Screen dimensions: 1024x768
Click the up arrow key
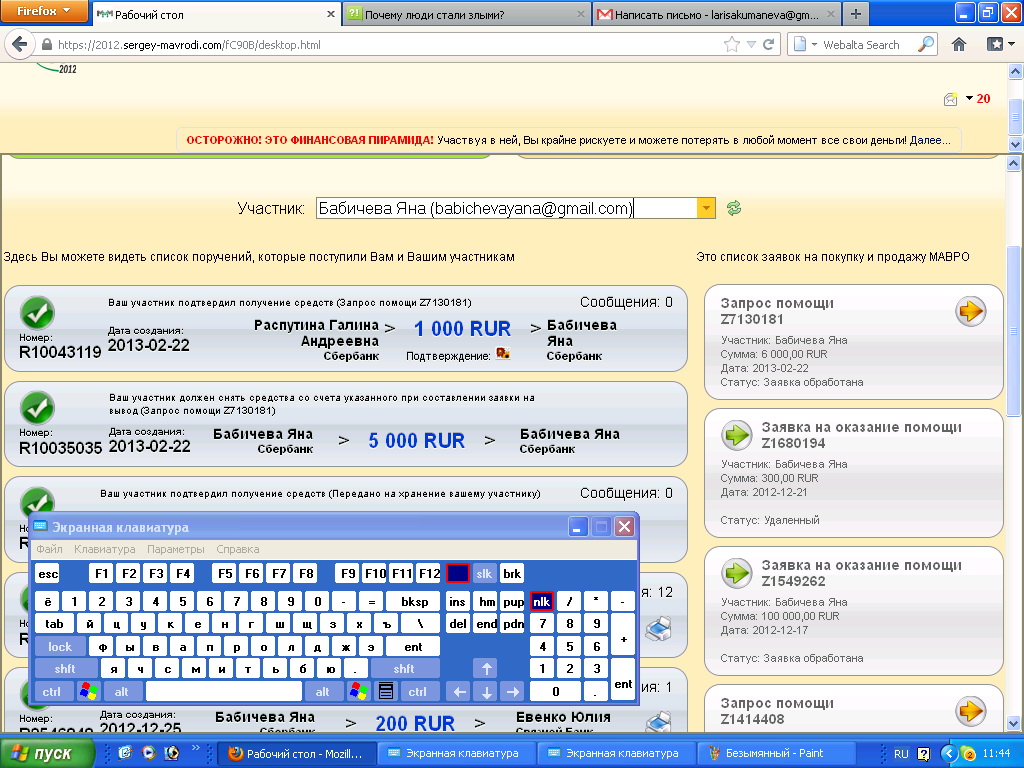tap(487, 669)
